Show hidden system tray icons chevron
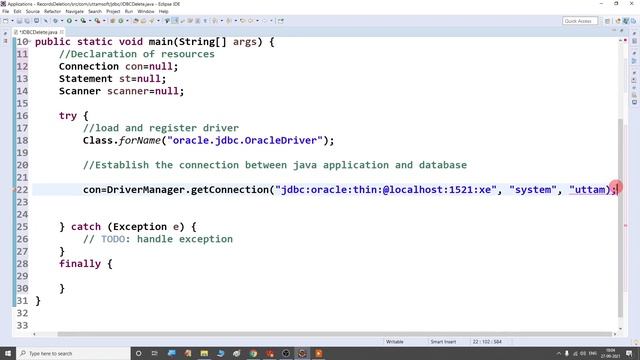Viewport: 640px width, 360px height. click(x=558, y=353)
